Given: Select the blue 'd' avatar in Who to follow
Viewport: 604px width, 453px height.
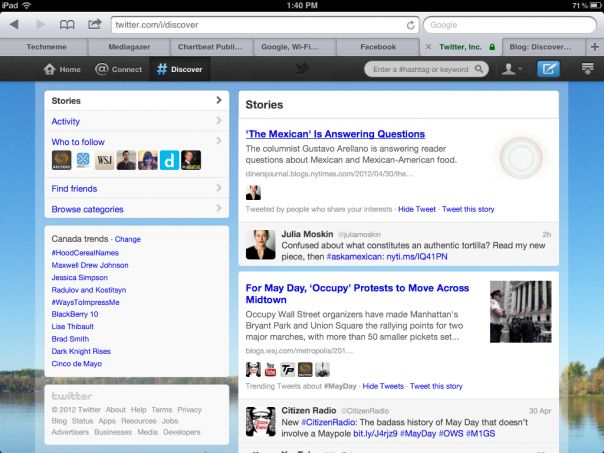Looking at the screenshot, I should [x=169, y=160].
